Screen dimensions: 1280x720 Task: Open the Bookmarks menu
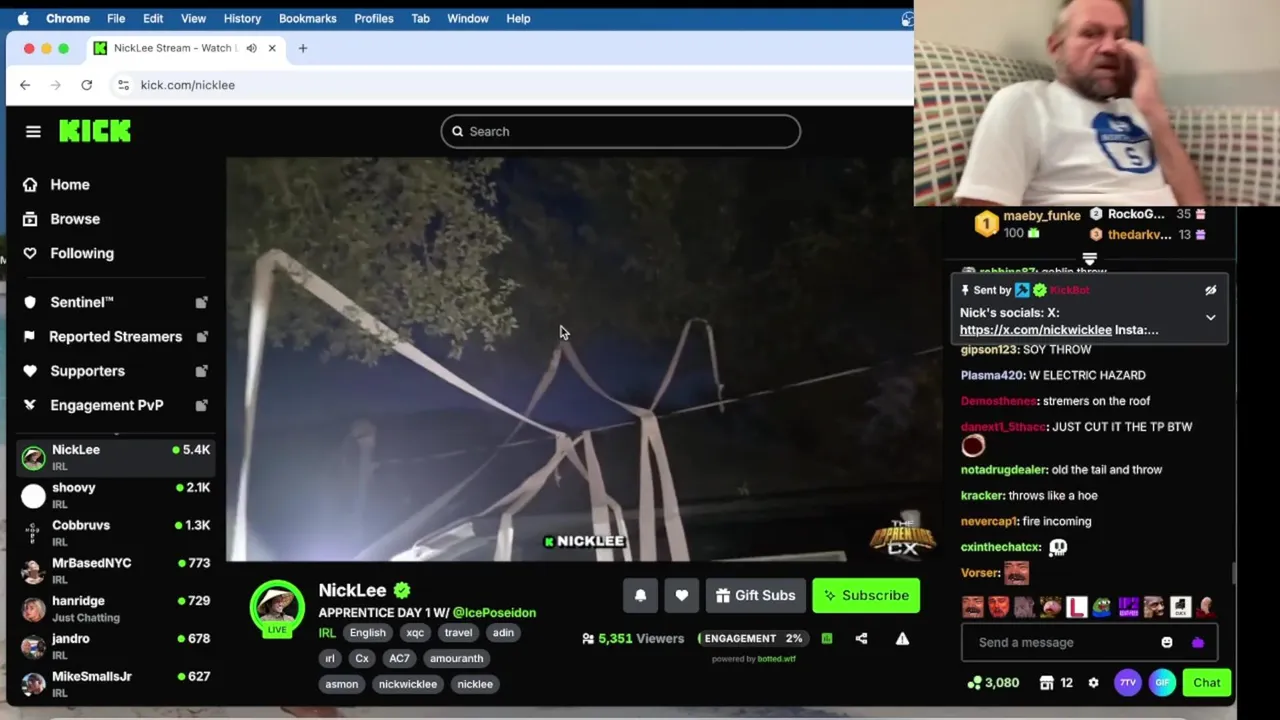[307, 18]
